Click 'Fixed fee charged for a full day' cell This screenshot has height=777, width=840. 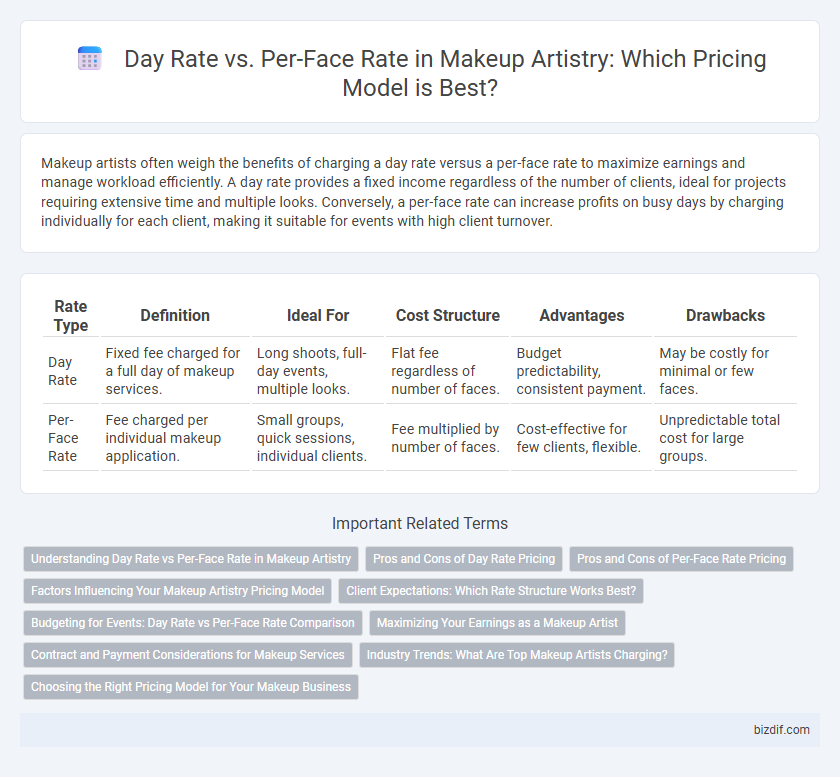pos(173,371)
